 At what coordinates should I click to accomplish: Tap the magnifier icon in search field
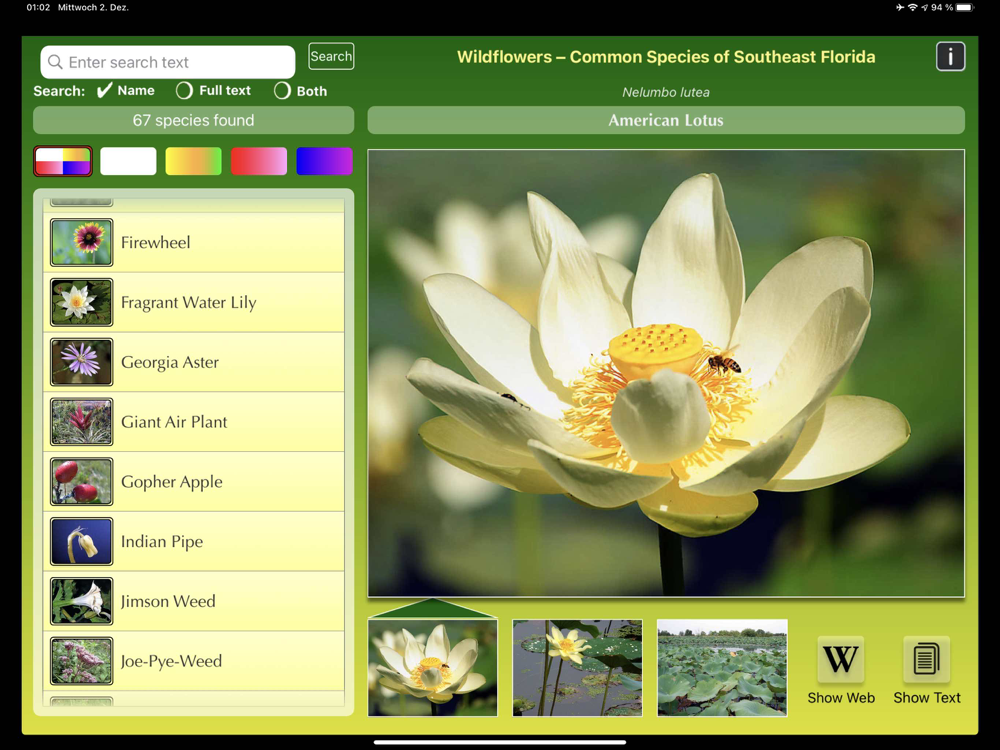(55, 62)
